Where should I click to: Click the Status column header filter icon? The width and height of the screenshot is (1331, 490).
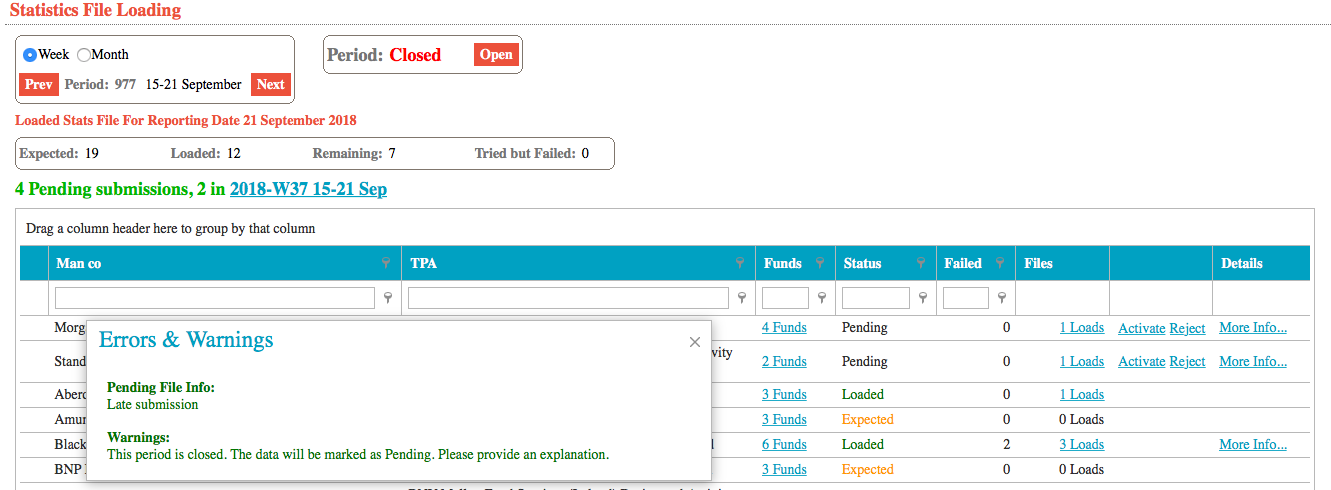coord(921,263)
